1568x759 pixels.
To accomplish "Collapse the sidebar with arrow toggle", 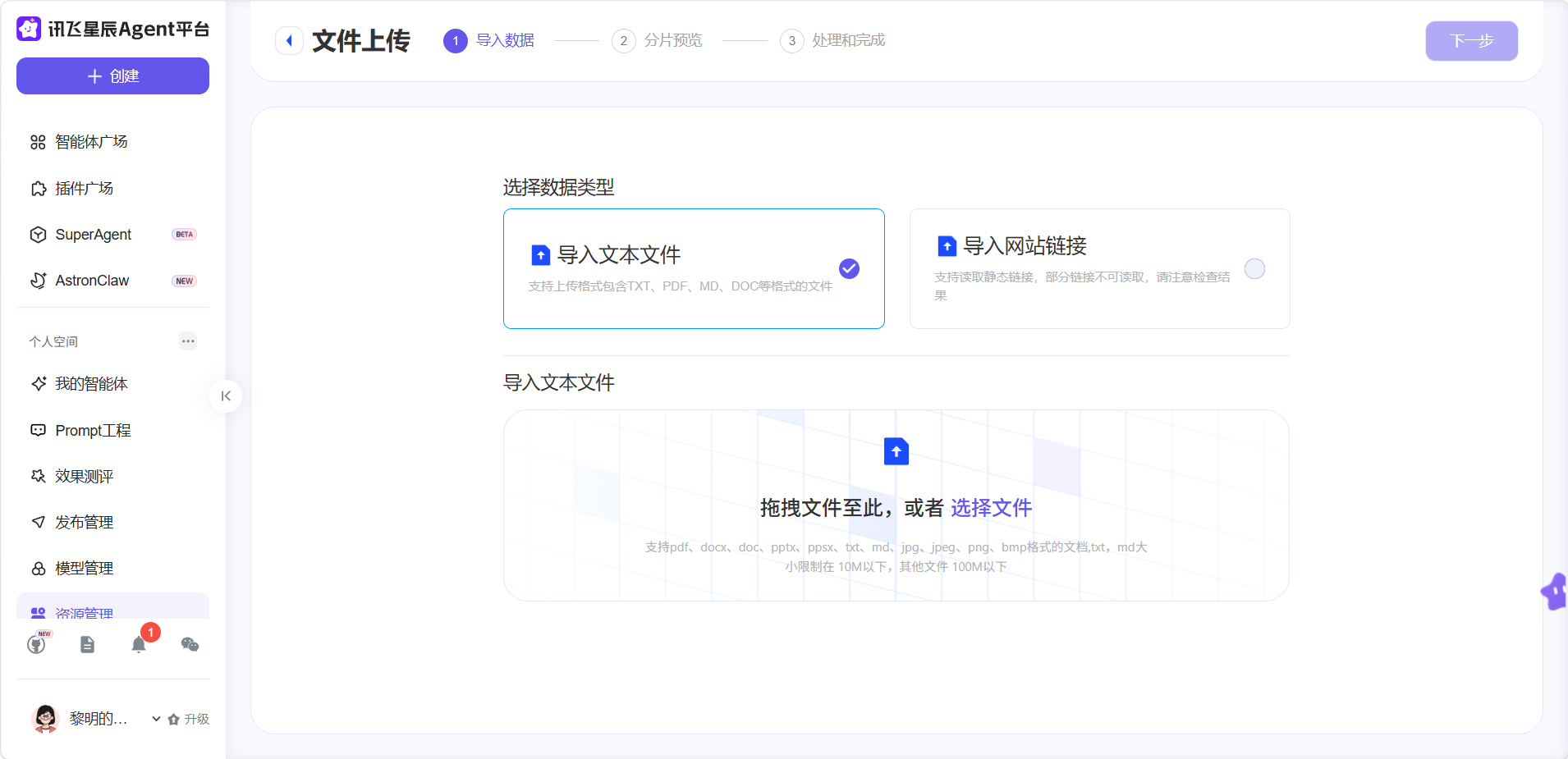I will click(226, 396).
